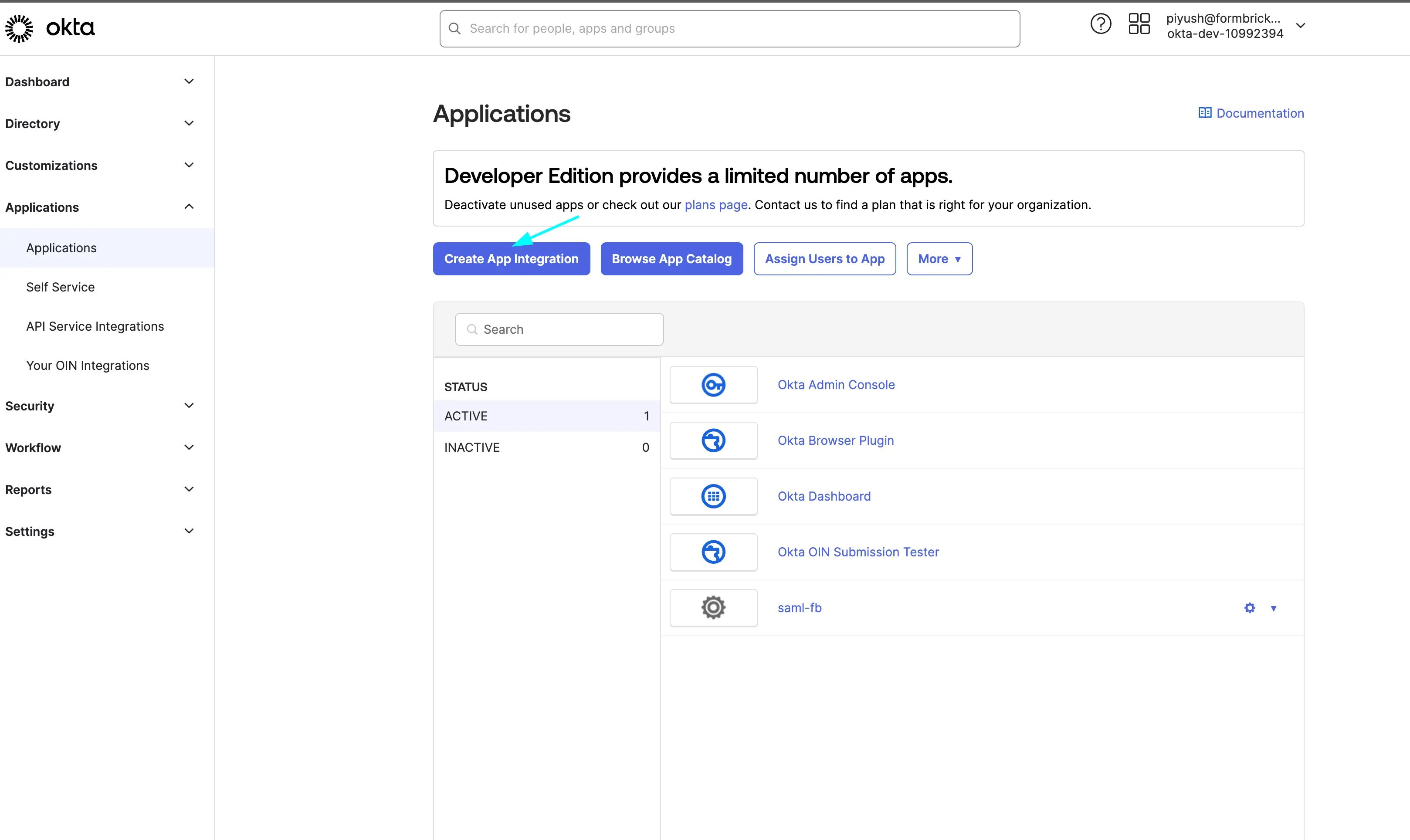Image resolution: width=1410 pixels, height=840 pixels.
Task: Click the Okta Admin Console key icon
Action: coord(713,385)
